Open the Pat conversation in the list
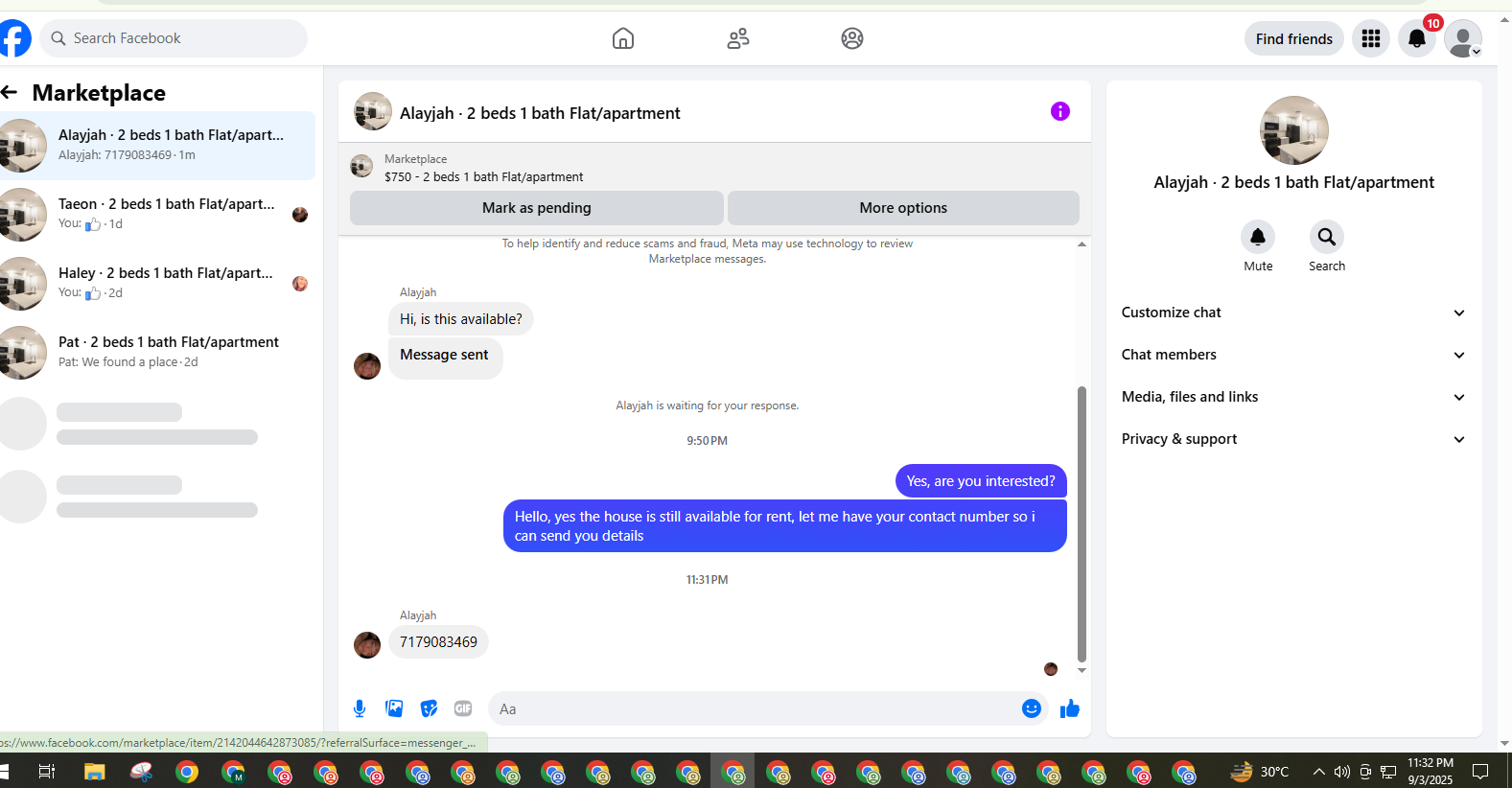The width and height of the screenshot is (1512, 788). coord(157,353)
